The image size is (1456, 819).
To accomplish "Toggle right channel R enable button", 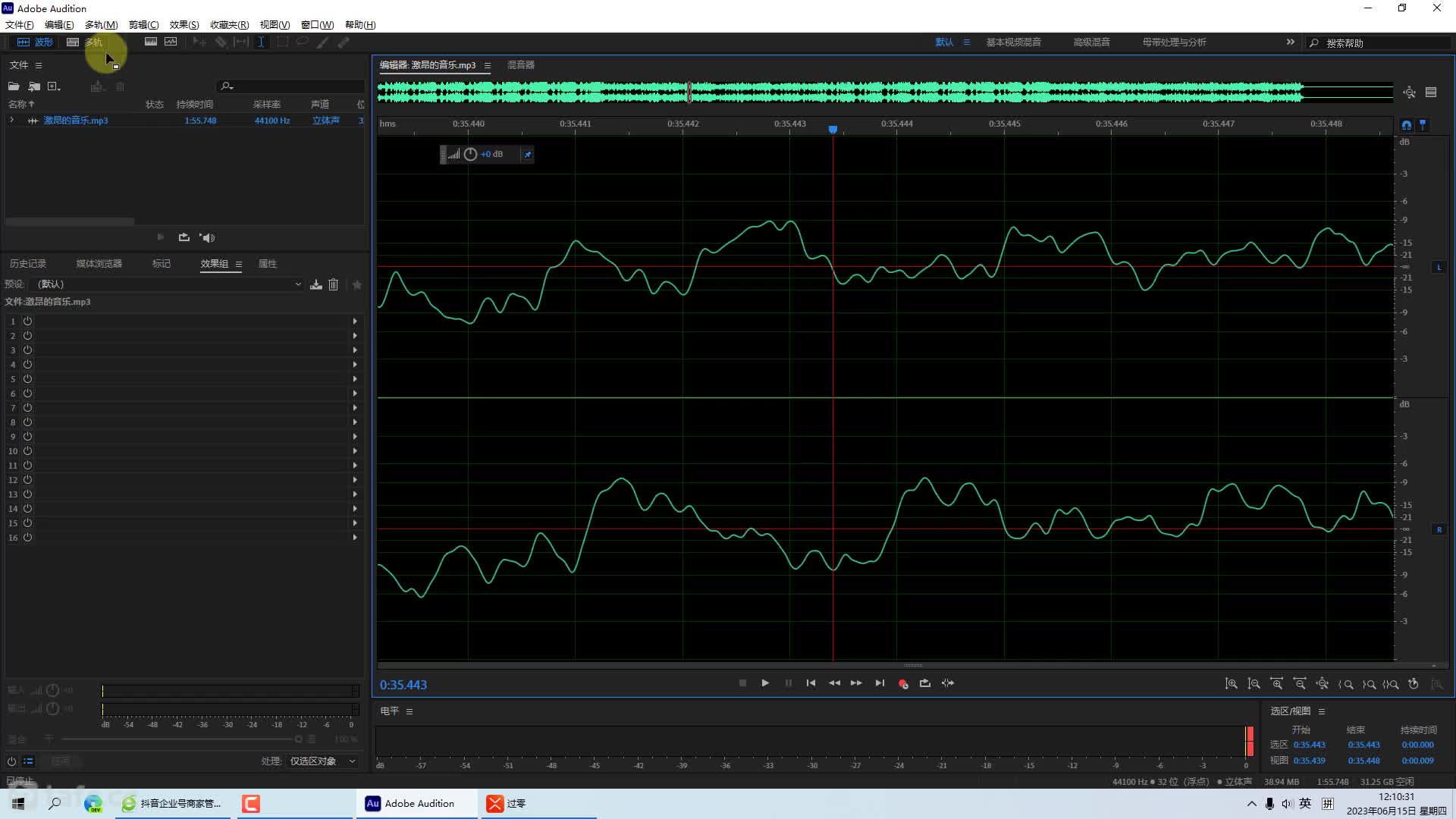I will coord(1439,529).
